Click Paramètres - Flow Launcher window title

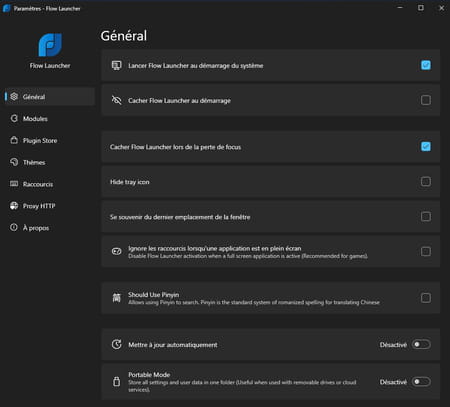click(x=47, y=8)
